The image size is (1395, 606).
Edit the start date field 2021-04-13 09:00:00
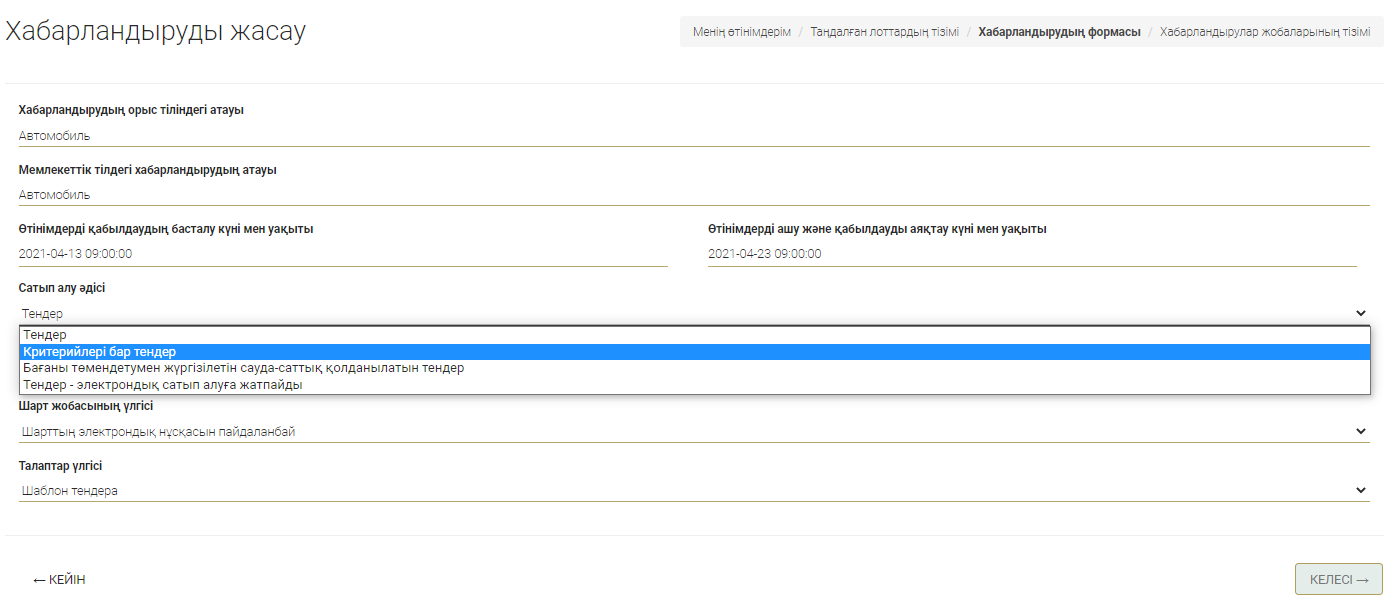click(x=342, y=254)
